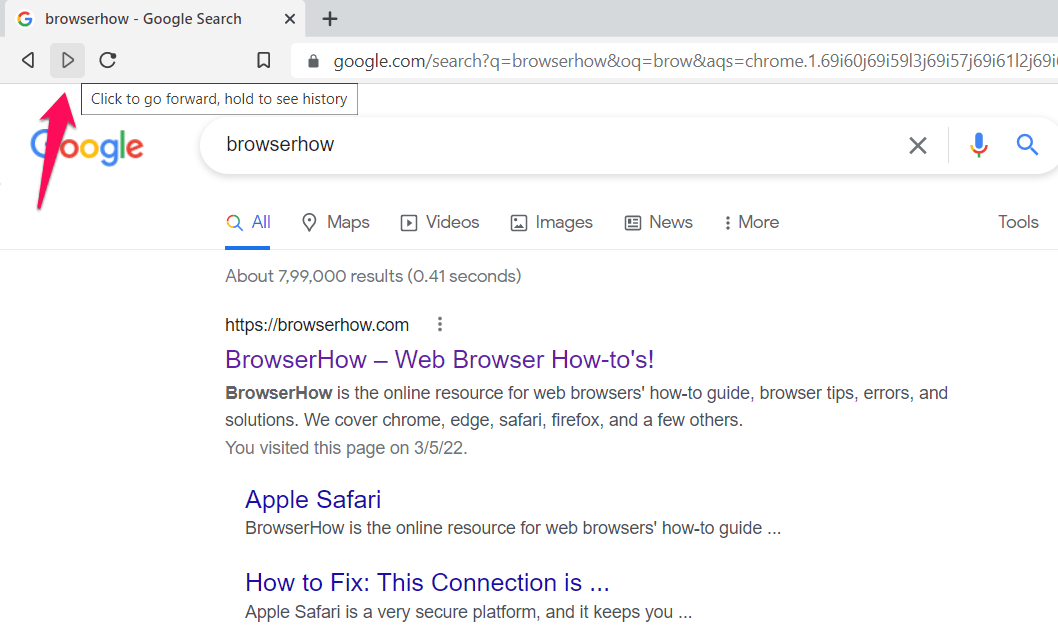
Task: Open the Tools options
Action: [x=1018, y=222]
